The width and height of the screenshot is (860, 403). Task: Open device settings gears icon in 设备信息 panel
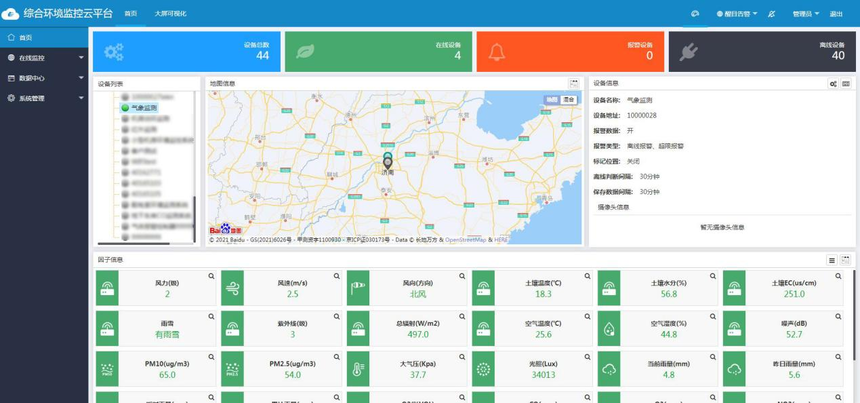coord(833,83)
